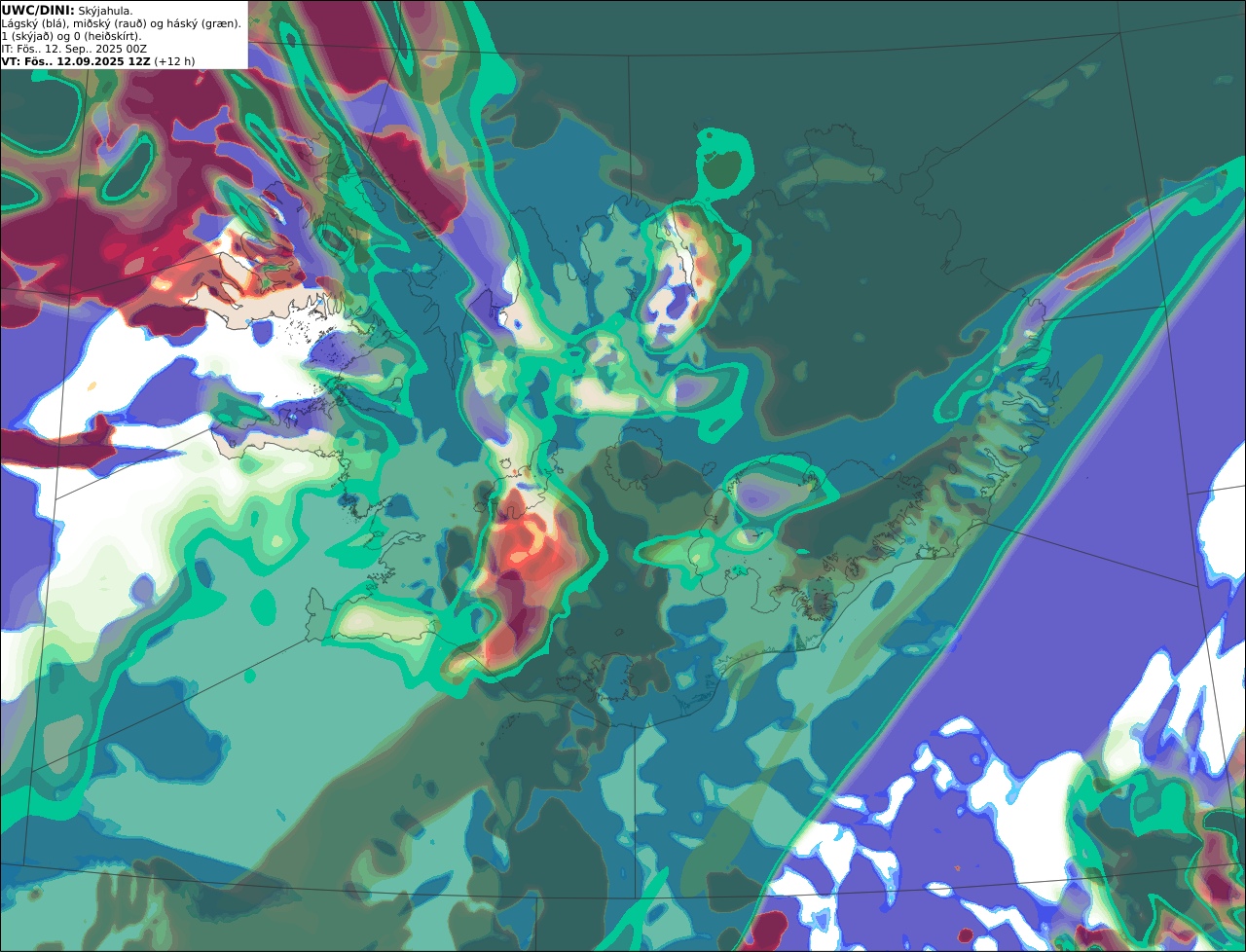Select the 'VT: Fös.. 12.09.2025 12Z (+12 h)' line

click(x=98, y=61)
